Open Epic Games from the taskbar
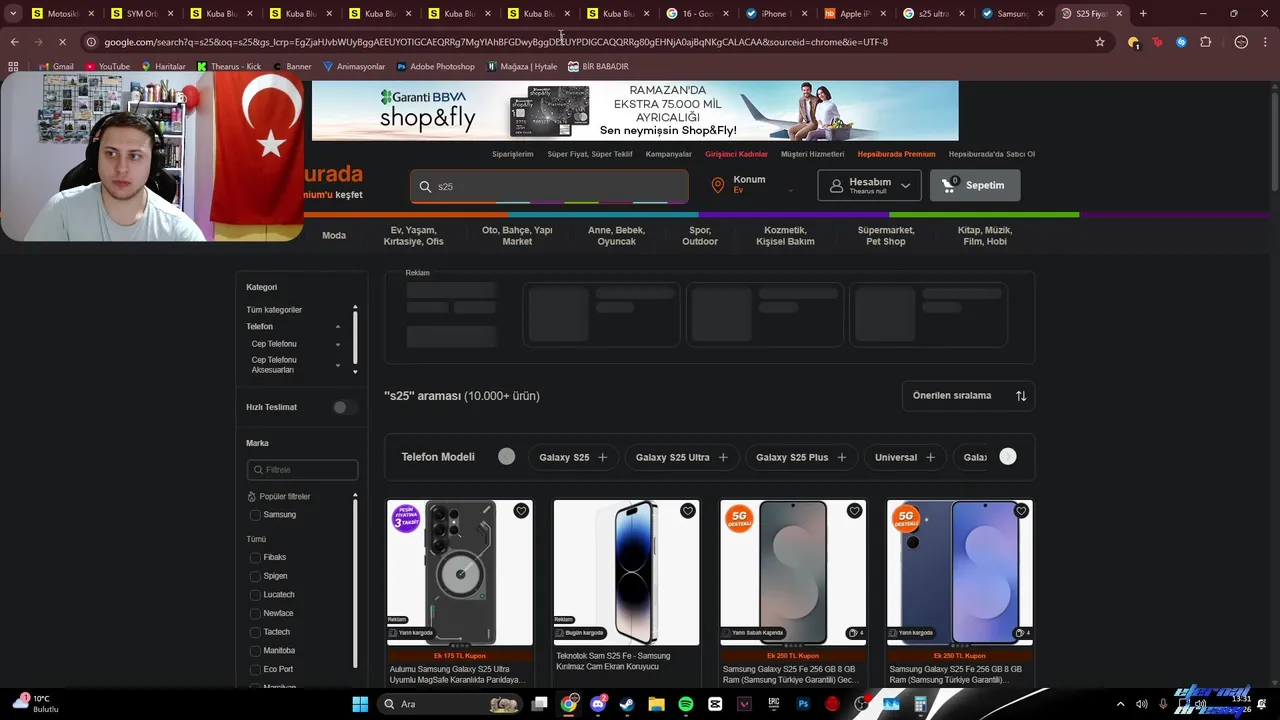 [774, 704]
